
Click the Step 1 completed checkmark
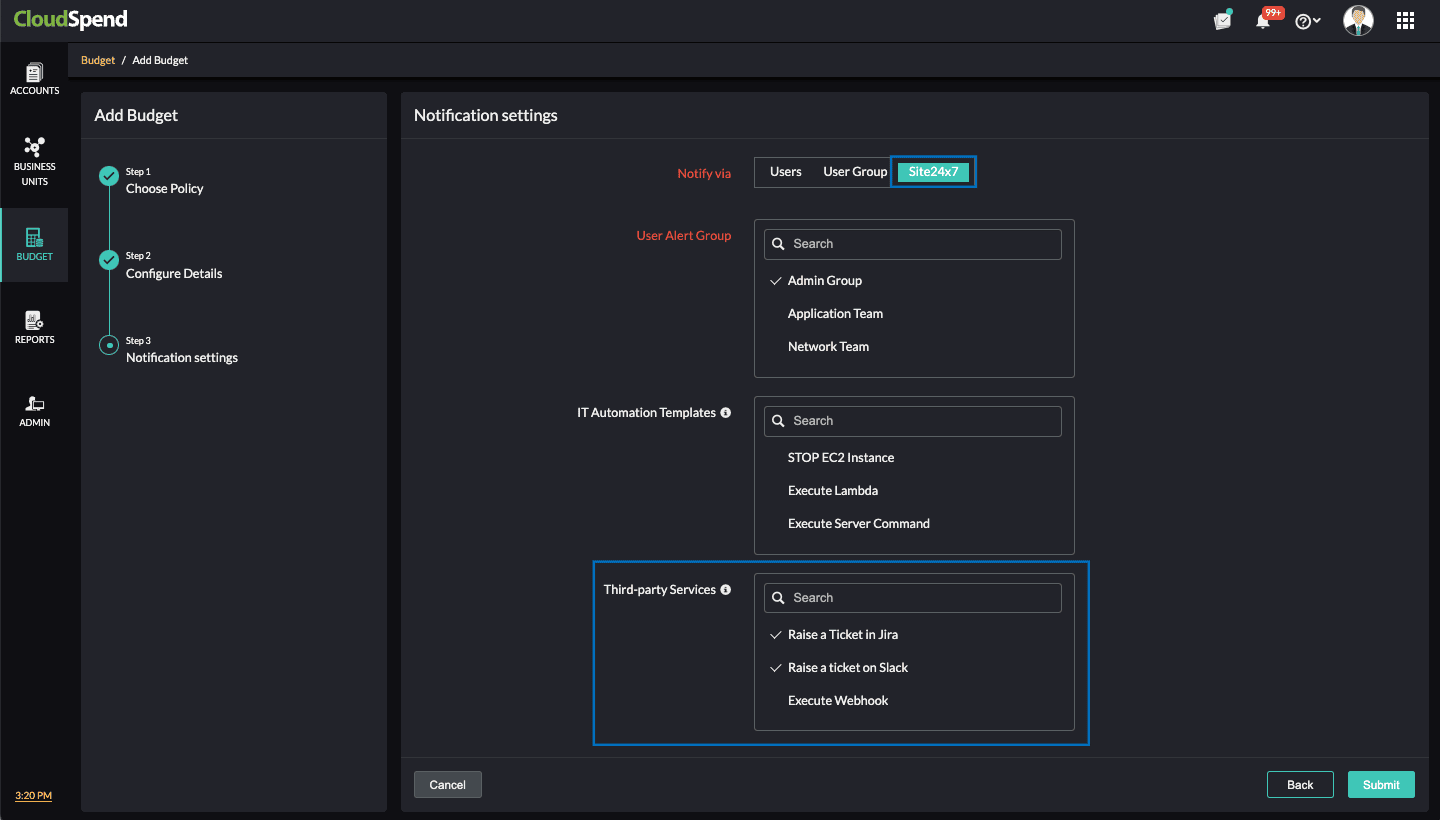tap(109, 176)
